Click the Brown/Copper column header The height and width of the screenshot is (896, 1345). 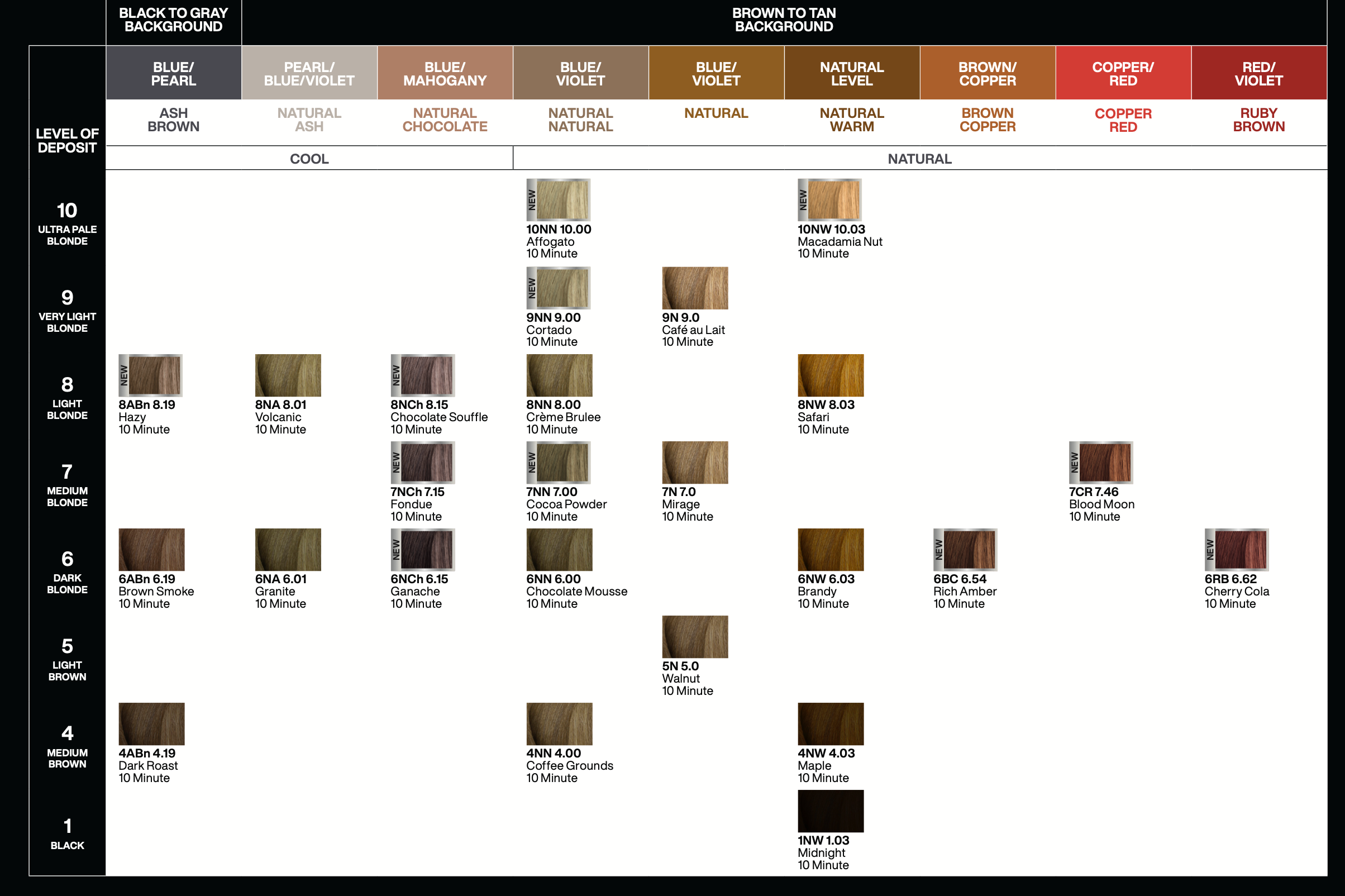(987, 73)
